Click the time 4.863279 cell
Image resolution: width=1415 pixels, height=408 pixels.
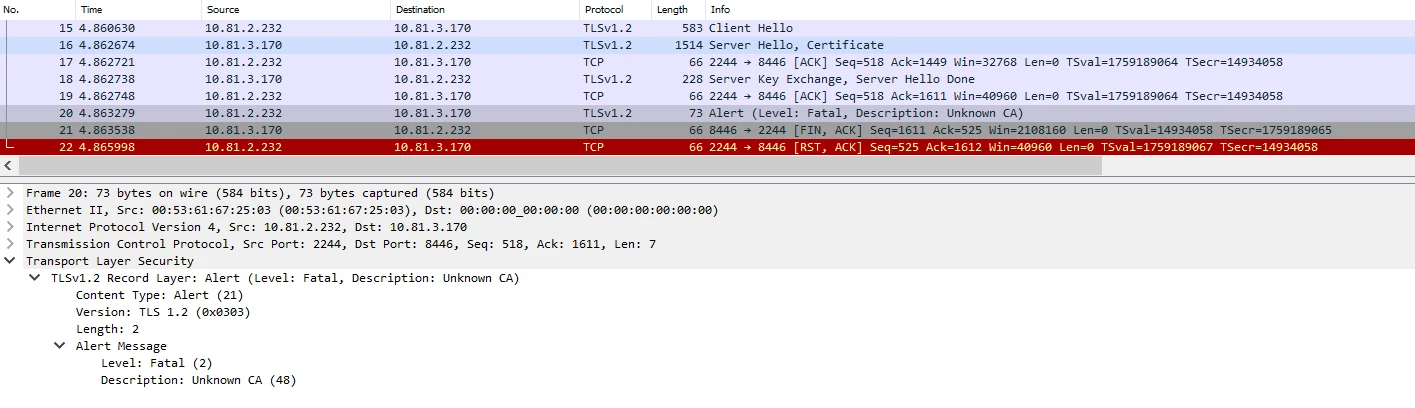(107, 113)
